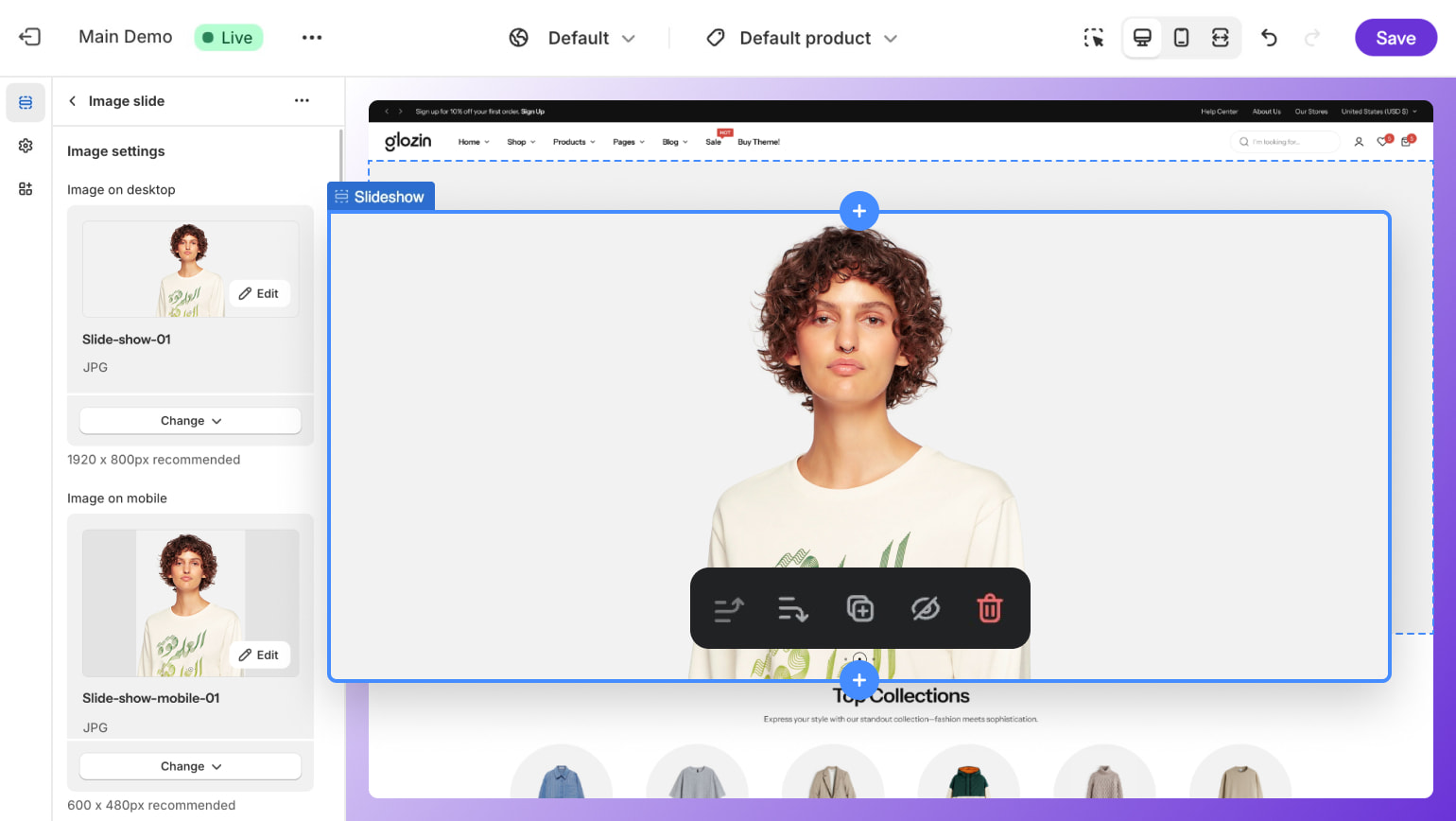Switch to mobile preview mode
This screenshot has width=1456, height=821.
1181,38
